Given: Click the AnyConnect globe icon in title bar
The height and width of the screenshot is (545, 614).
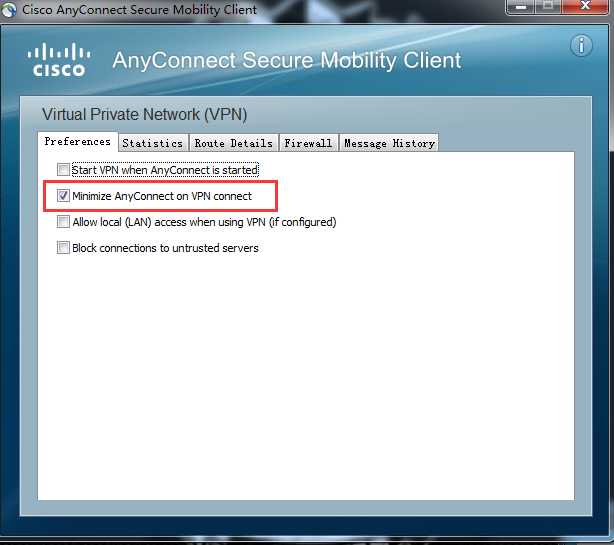Looking at the screenshot, I should (x=9, y=10).
